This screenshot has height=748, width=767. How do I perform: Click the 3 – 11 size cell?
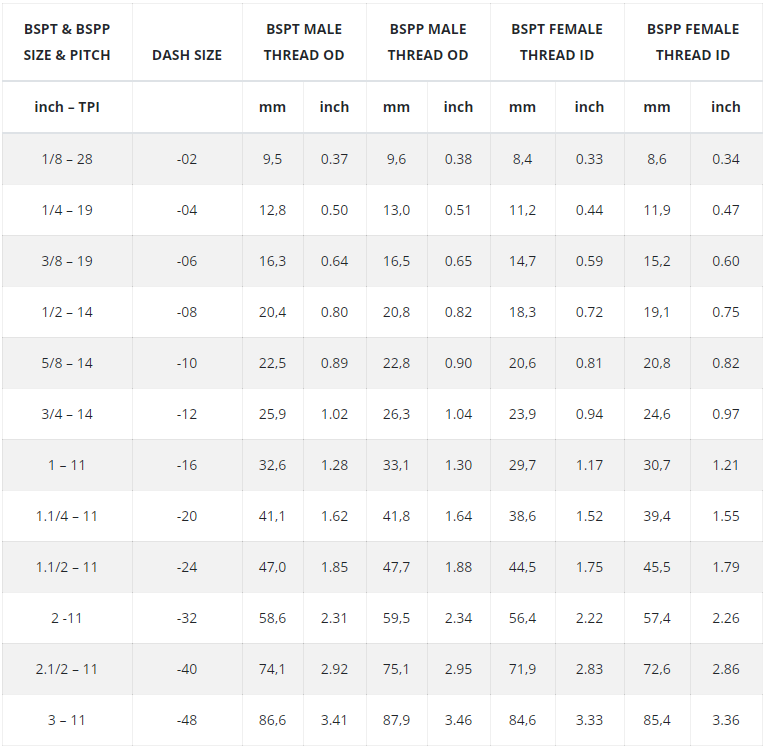click(x=67, y=720)
